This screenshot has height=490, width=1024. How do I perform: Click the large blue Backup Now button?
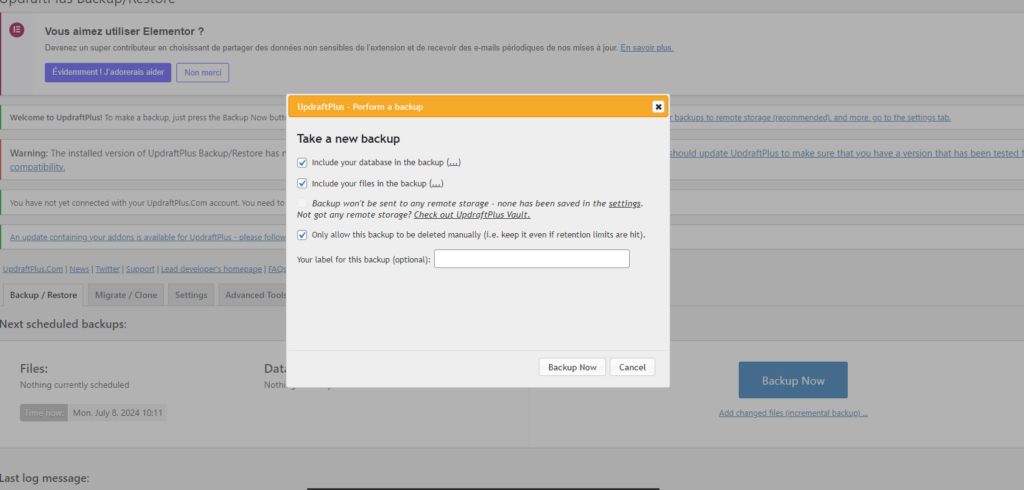pos(793,381)
